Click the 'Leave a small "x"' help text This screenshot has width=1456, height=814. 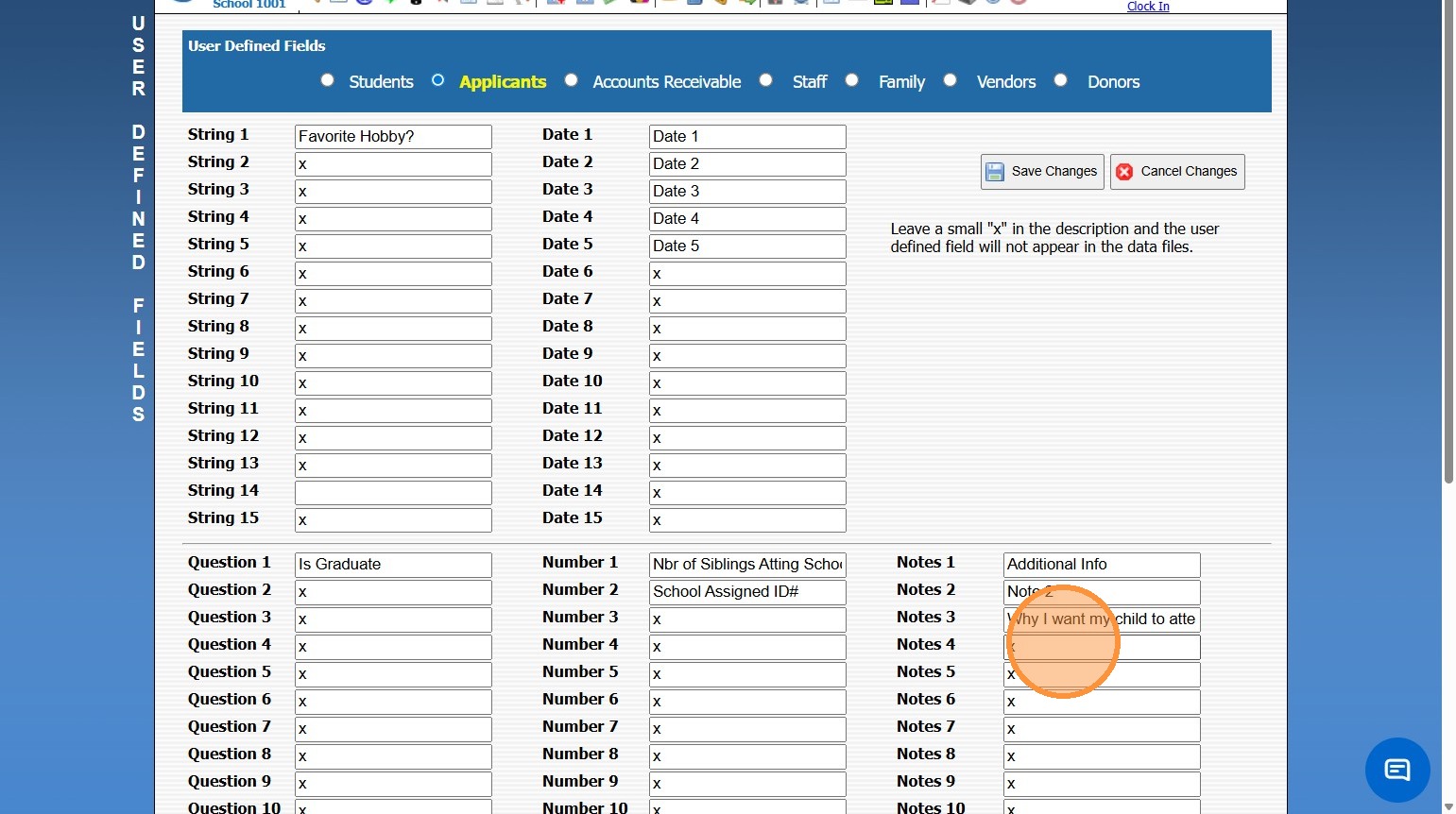click(x=1054, y=238)
